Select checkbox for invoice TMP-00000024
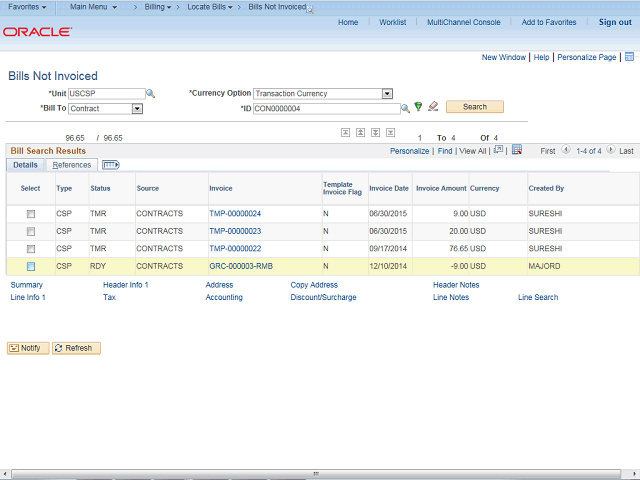 31,214
